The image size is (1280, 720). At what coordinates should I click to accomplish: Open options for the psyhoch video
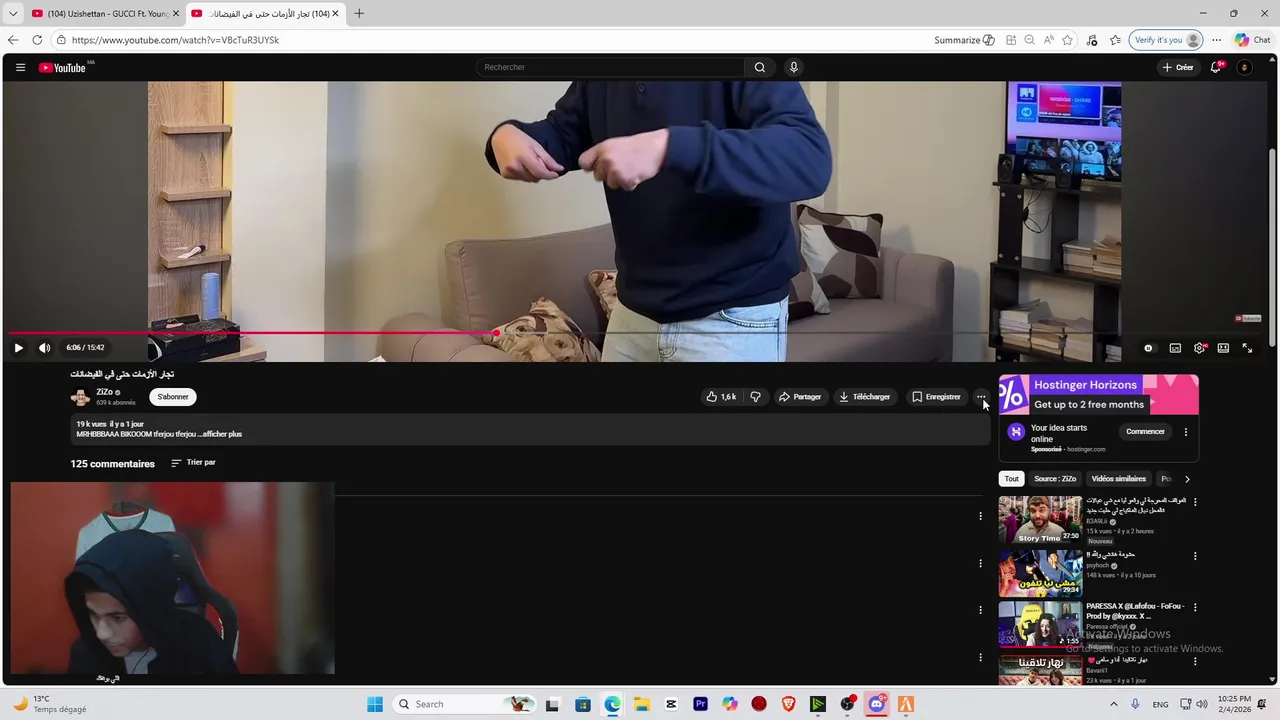1195,556
